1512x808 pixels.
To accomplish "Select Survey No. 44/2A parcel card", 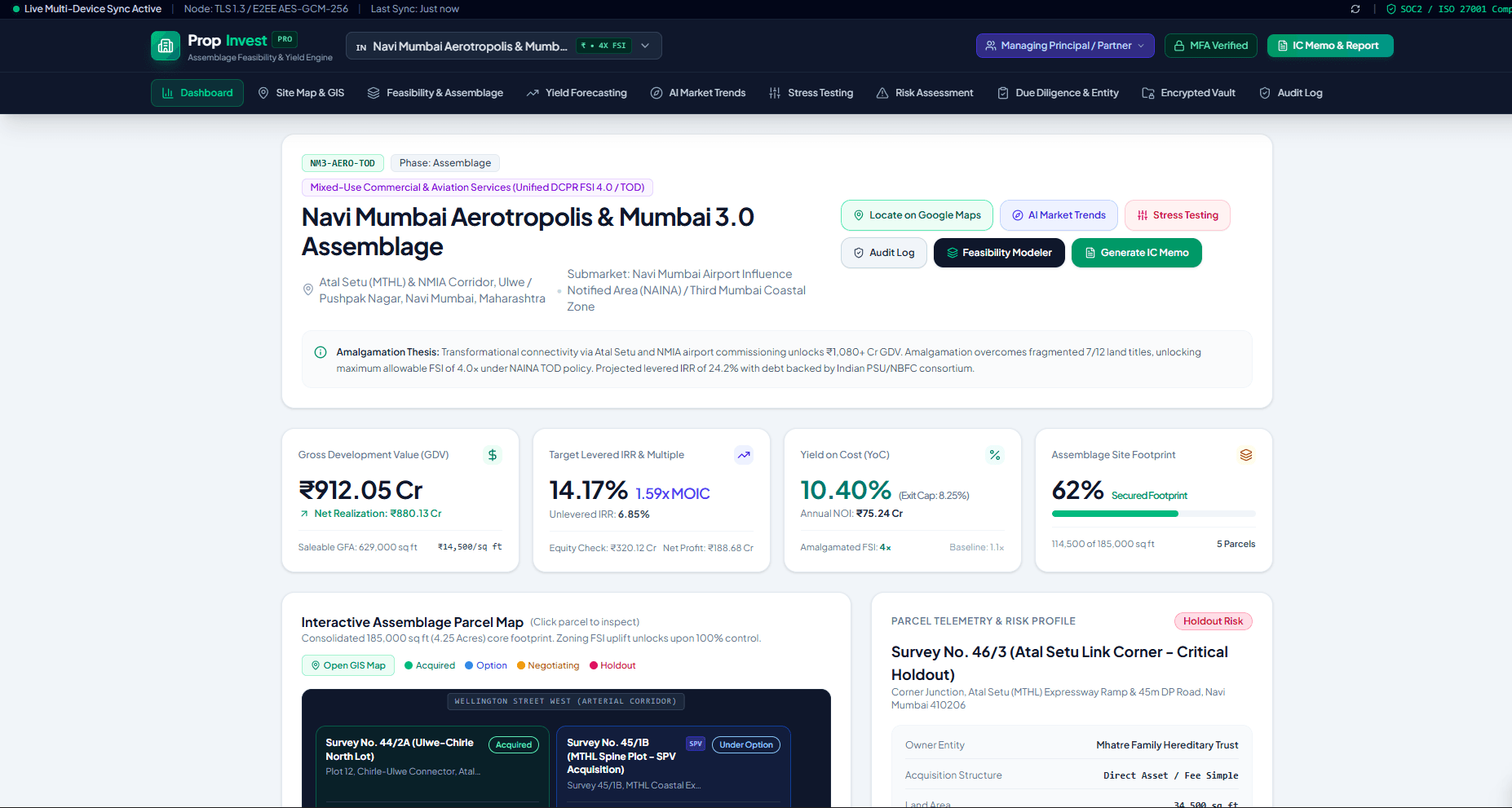I will click(431, 766).
